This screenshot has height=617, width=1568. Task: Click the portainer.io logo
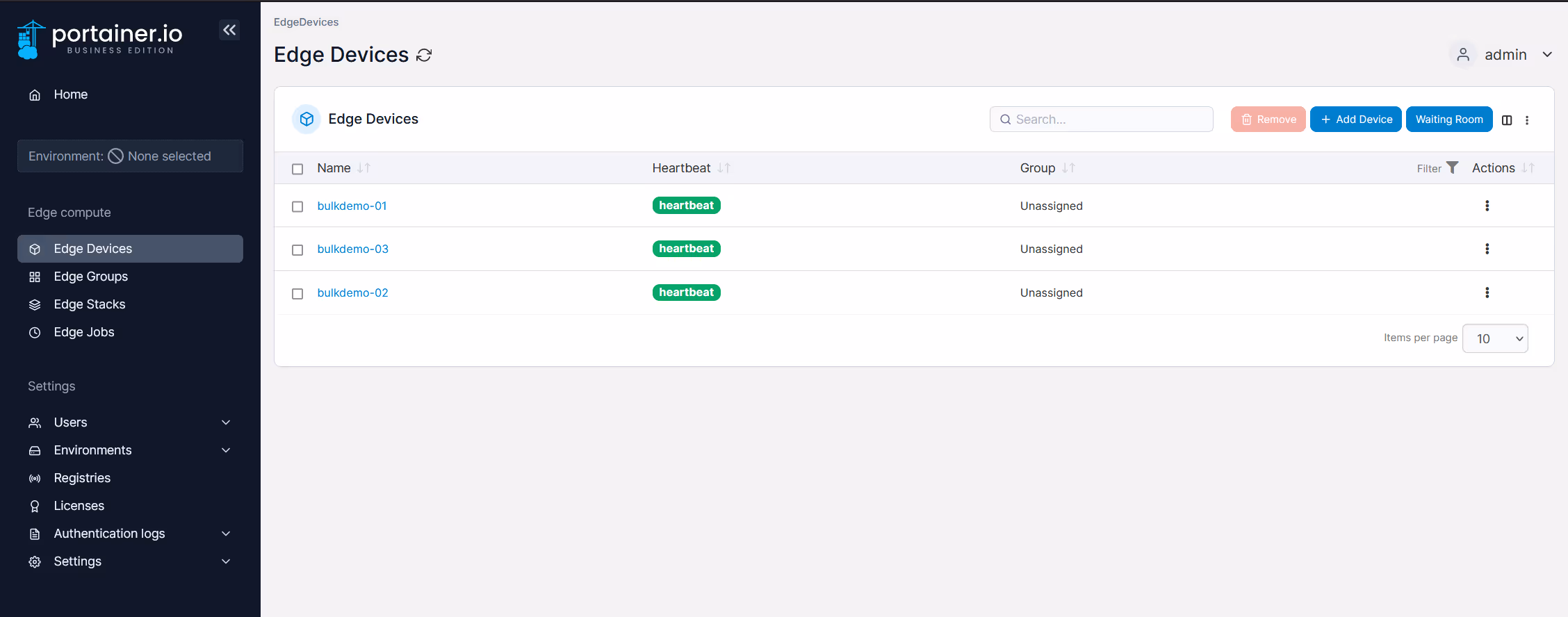[100, 39]
